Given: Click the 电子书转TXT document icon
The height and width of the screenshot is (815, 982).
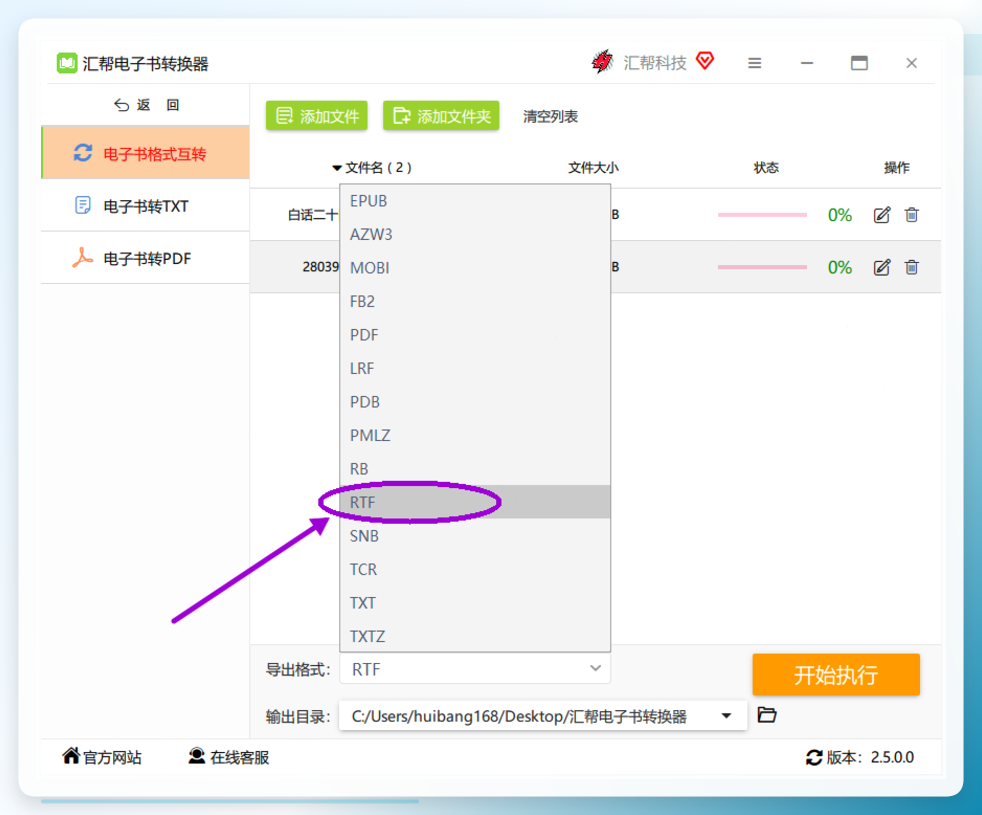Looking at the screenshot, I should click(83, 205).
